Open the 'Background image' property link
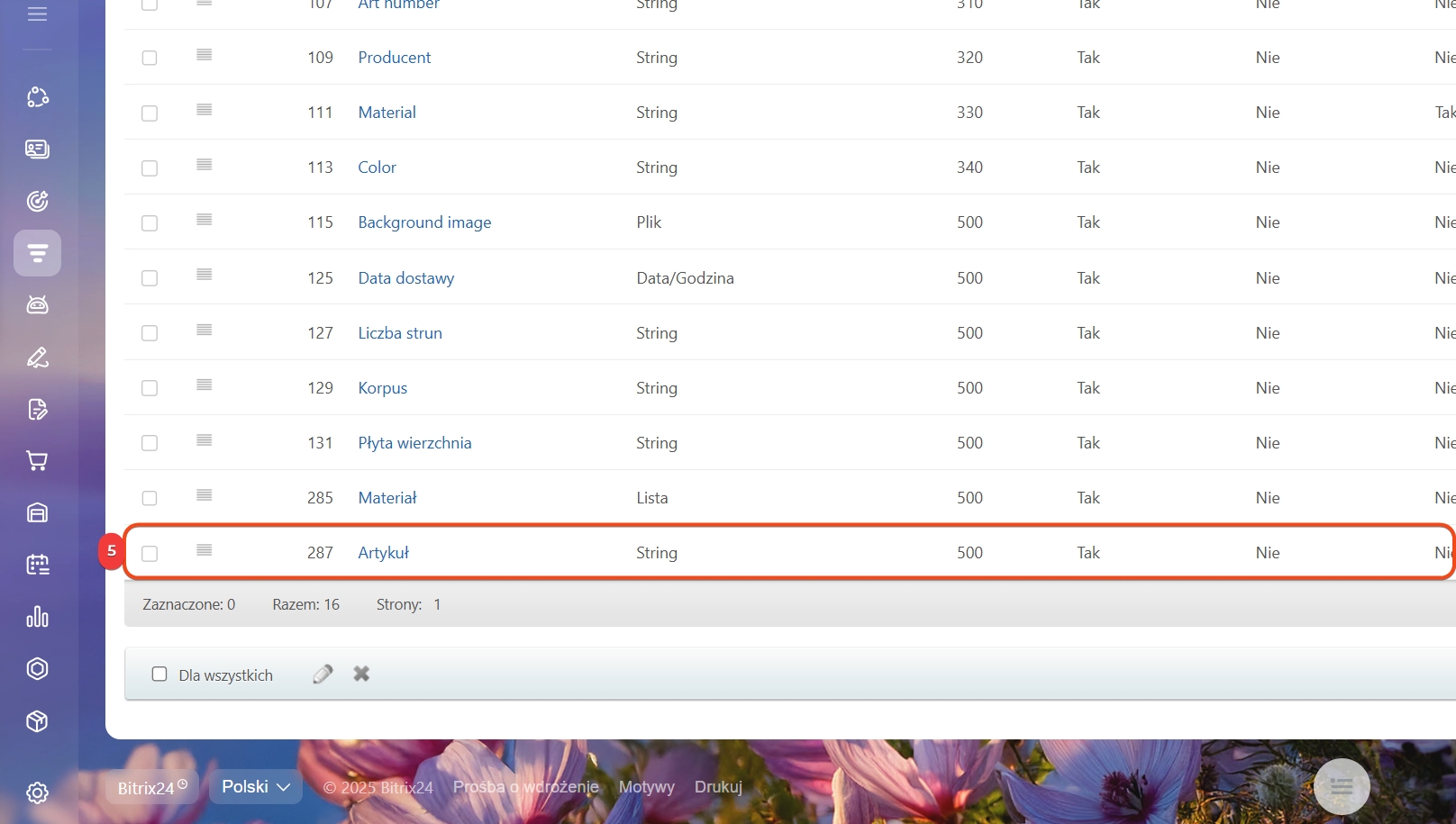1456x824 pixels. (x=424, y=222)
